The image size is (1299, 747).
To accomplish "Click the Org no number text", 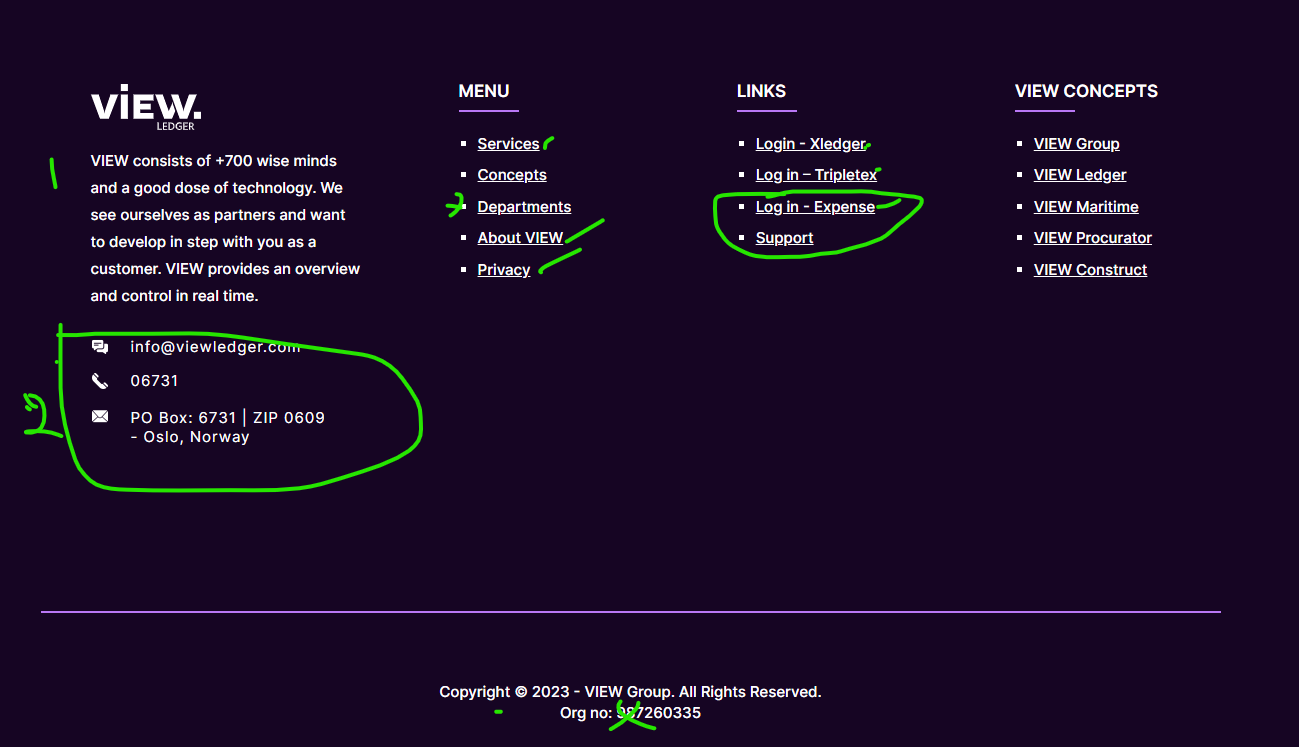I will pos(630,713).
